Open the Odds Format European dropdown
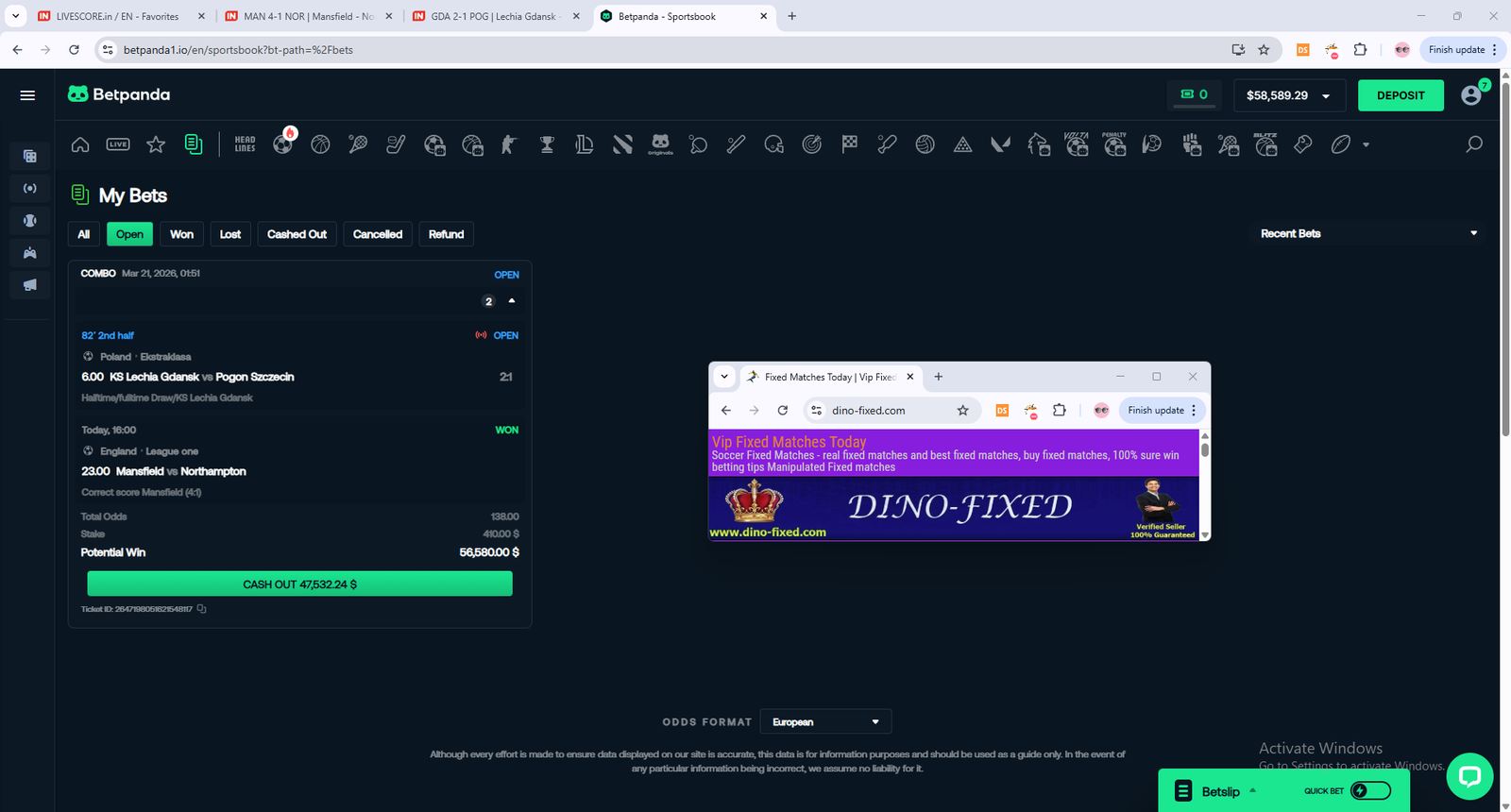The image size is (1511, 812). coord(825,721)
